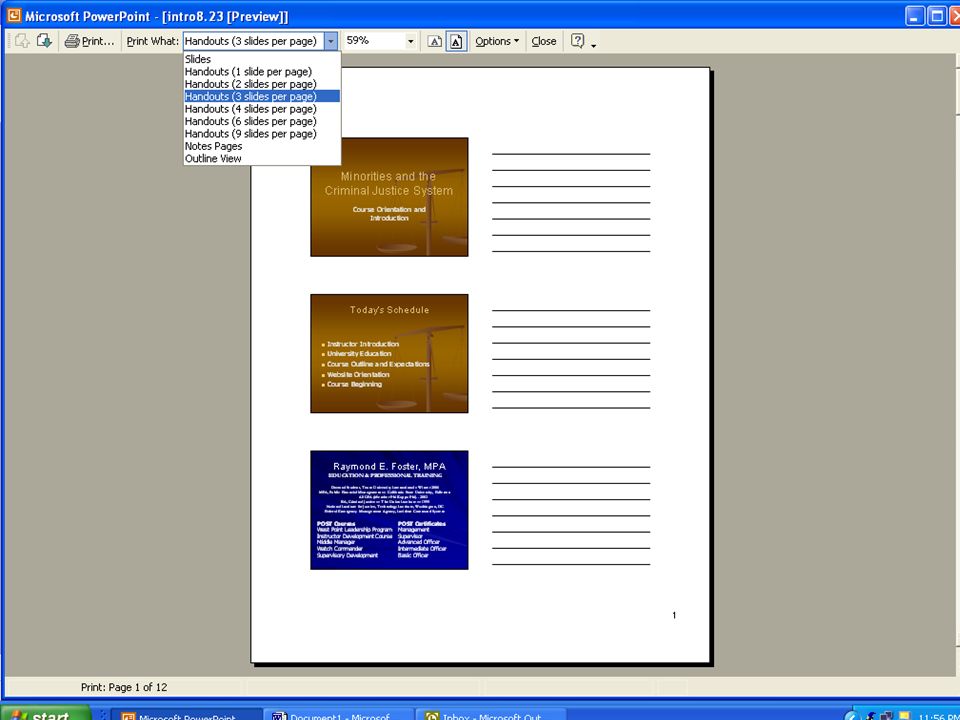960x720 pixels.
Task: Select Notes Pages option
Action: pos(262,146)
